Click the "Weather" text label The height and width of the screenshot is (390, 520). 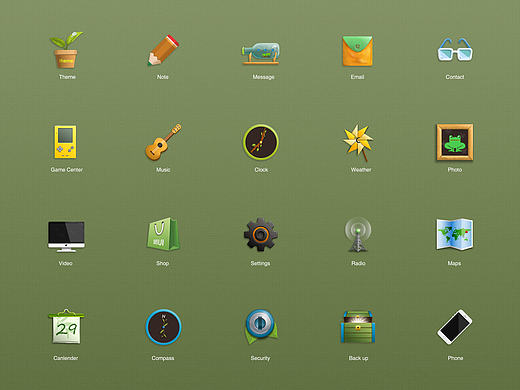[361, 170]
